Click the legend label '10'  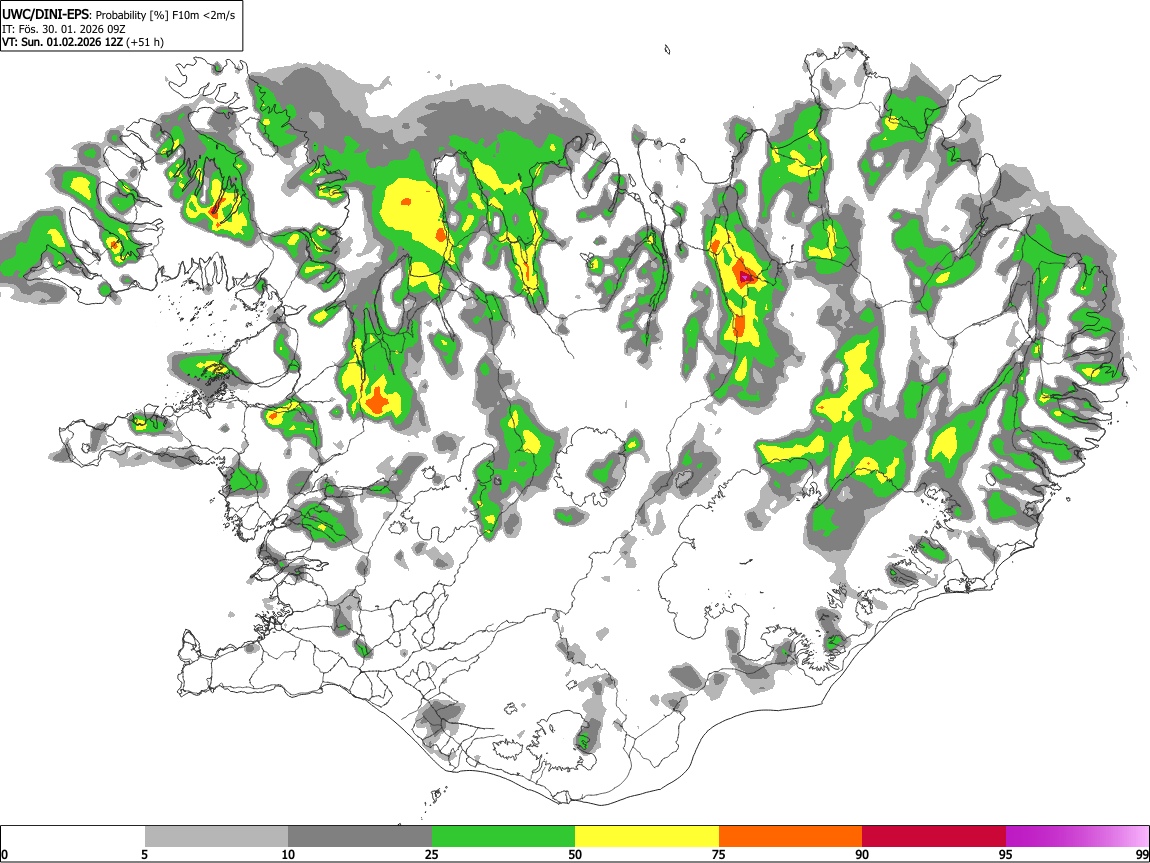(288, 854)
